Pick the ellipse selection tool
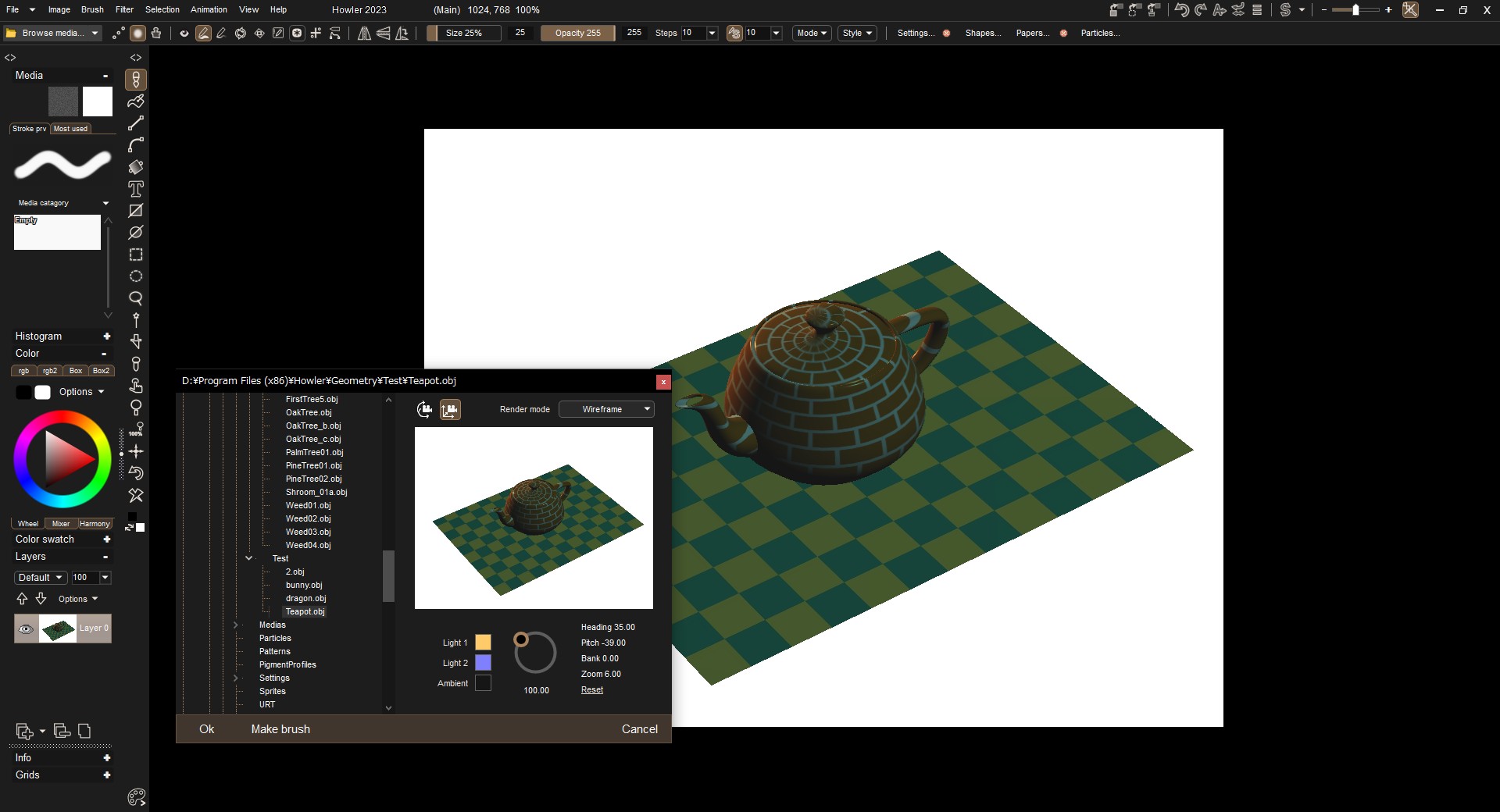The width and height of the screenshot is (1500, 812). tap(136, 276)
